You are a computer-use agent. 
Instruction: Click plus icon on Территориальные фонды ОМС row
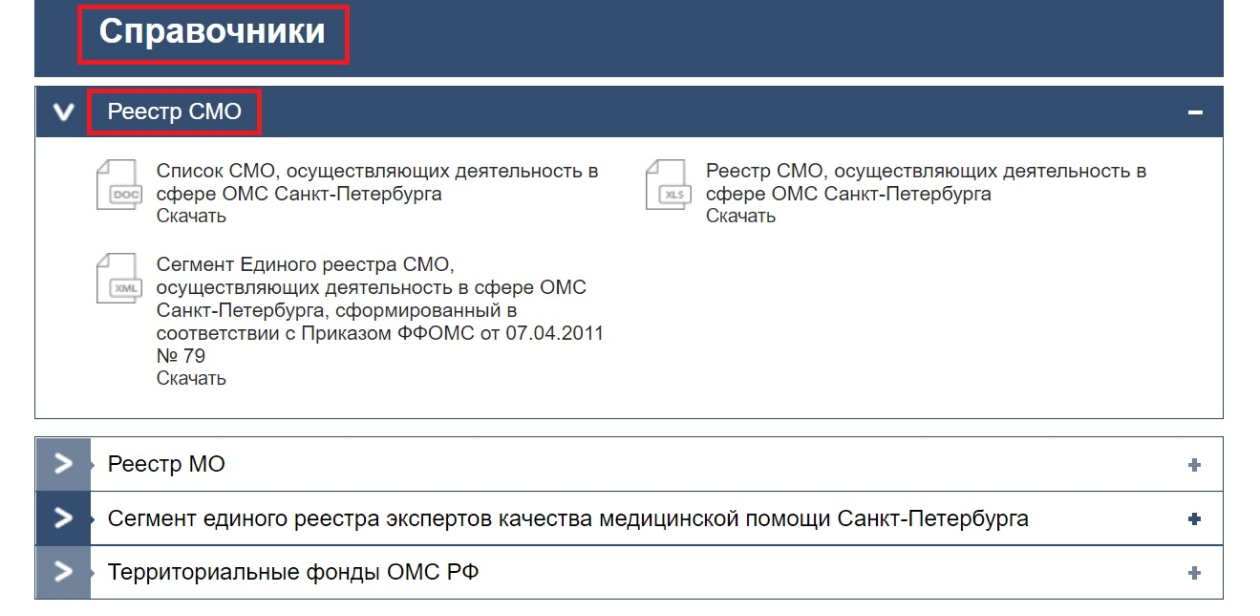coord(1194,573)
